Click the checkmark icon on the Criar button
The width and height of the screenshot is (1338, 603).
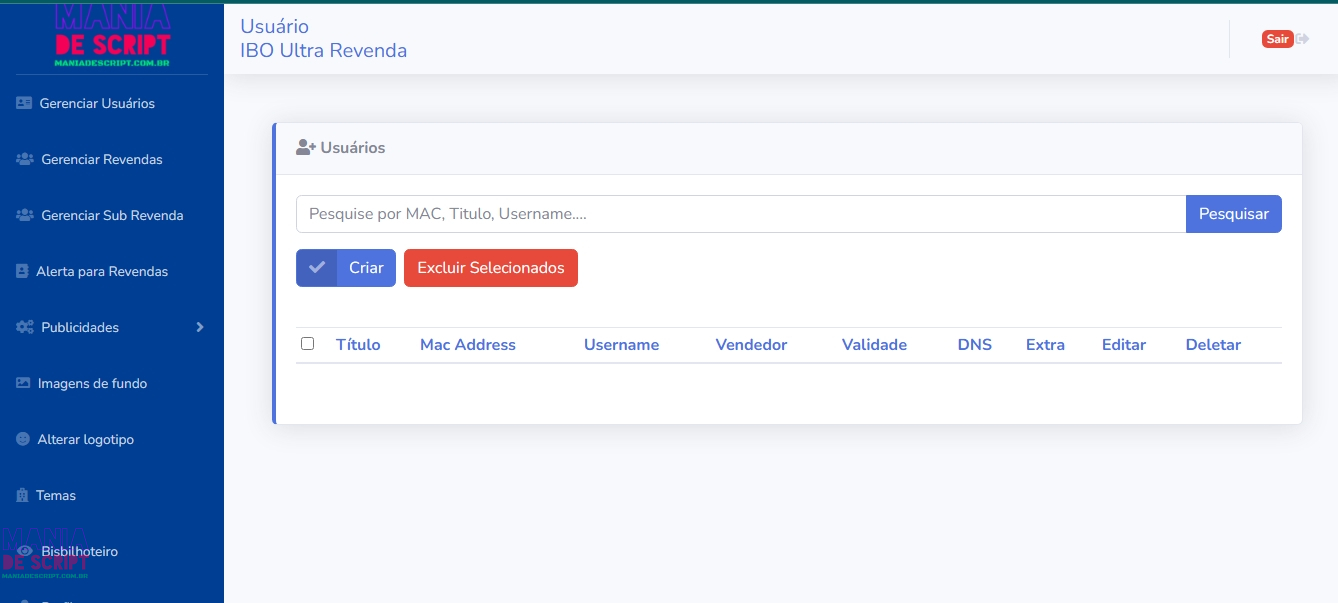317,268
